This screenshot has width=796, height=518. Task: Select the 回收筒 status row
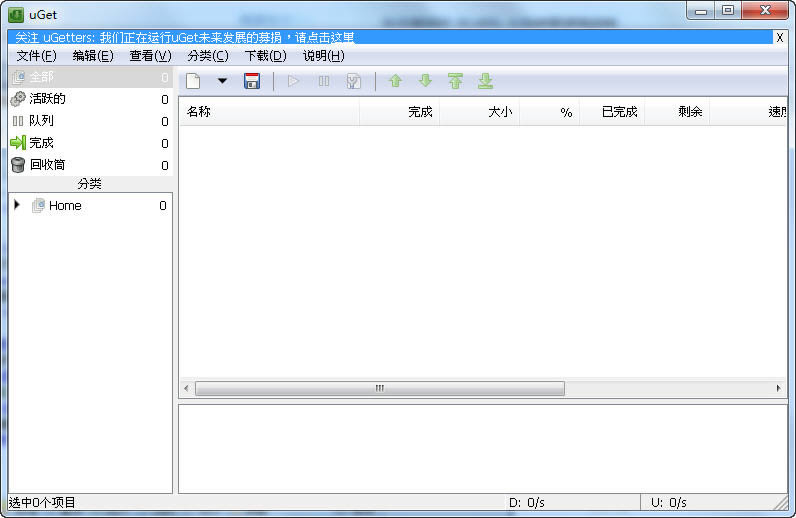(90, 165)
